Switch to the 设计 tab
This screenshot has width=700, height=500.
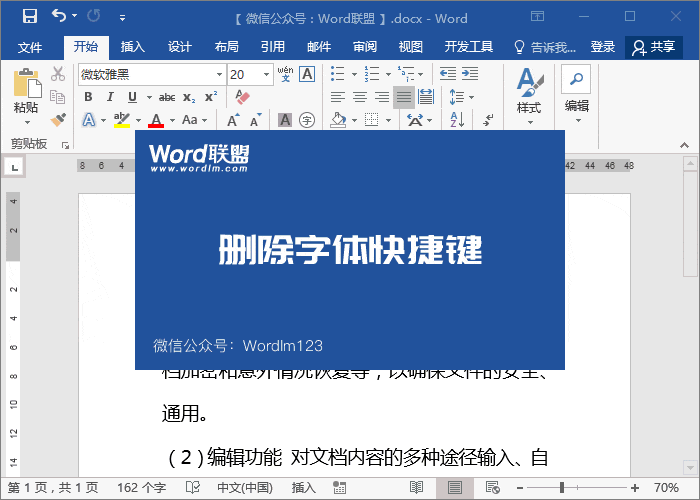[x=179, y=47]
